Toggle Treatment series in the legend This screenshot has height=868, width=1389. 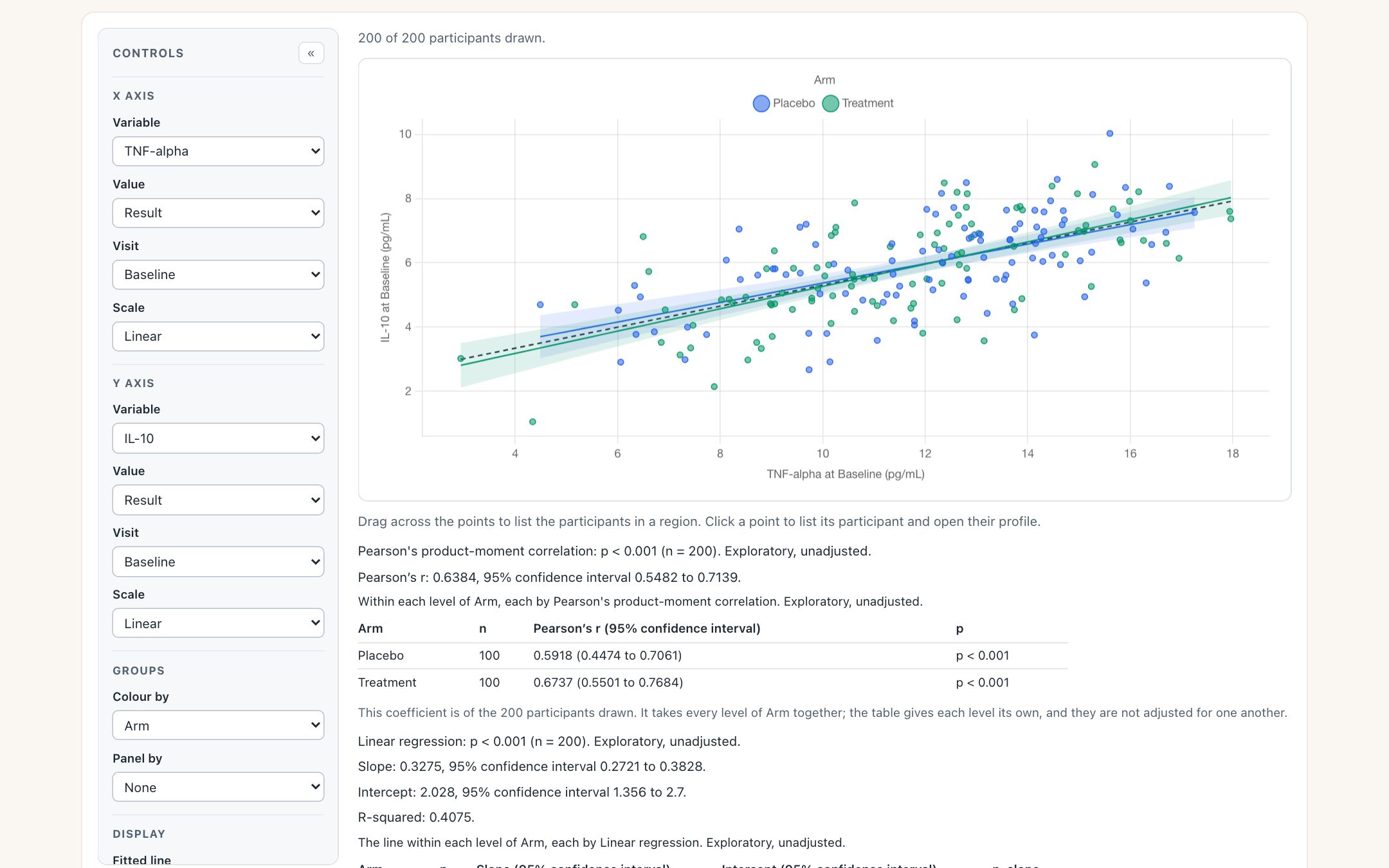coord(858,104)
